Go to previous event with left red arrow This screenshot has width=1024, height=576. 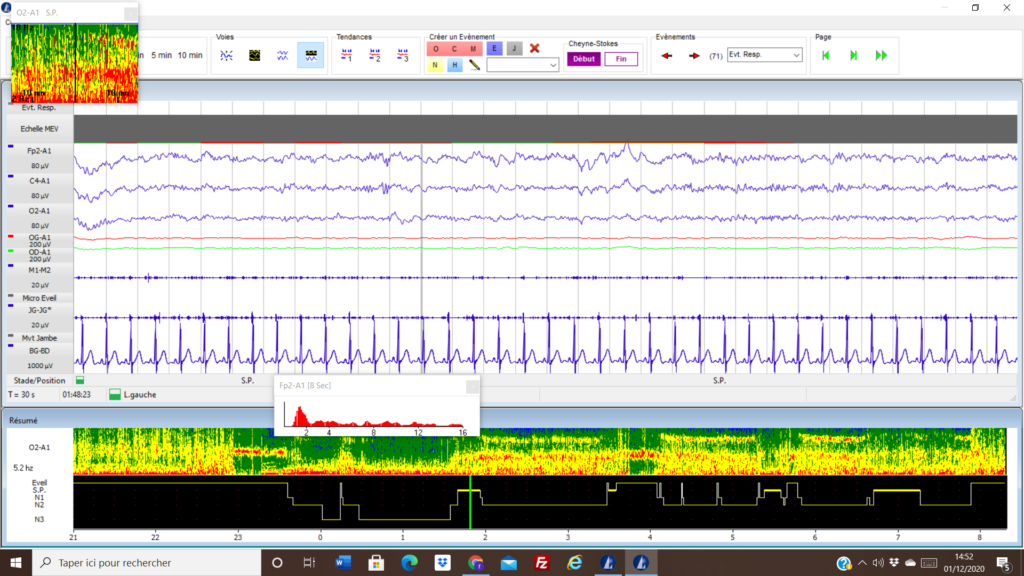point(667,55)
